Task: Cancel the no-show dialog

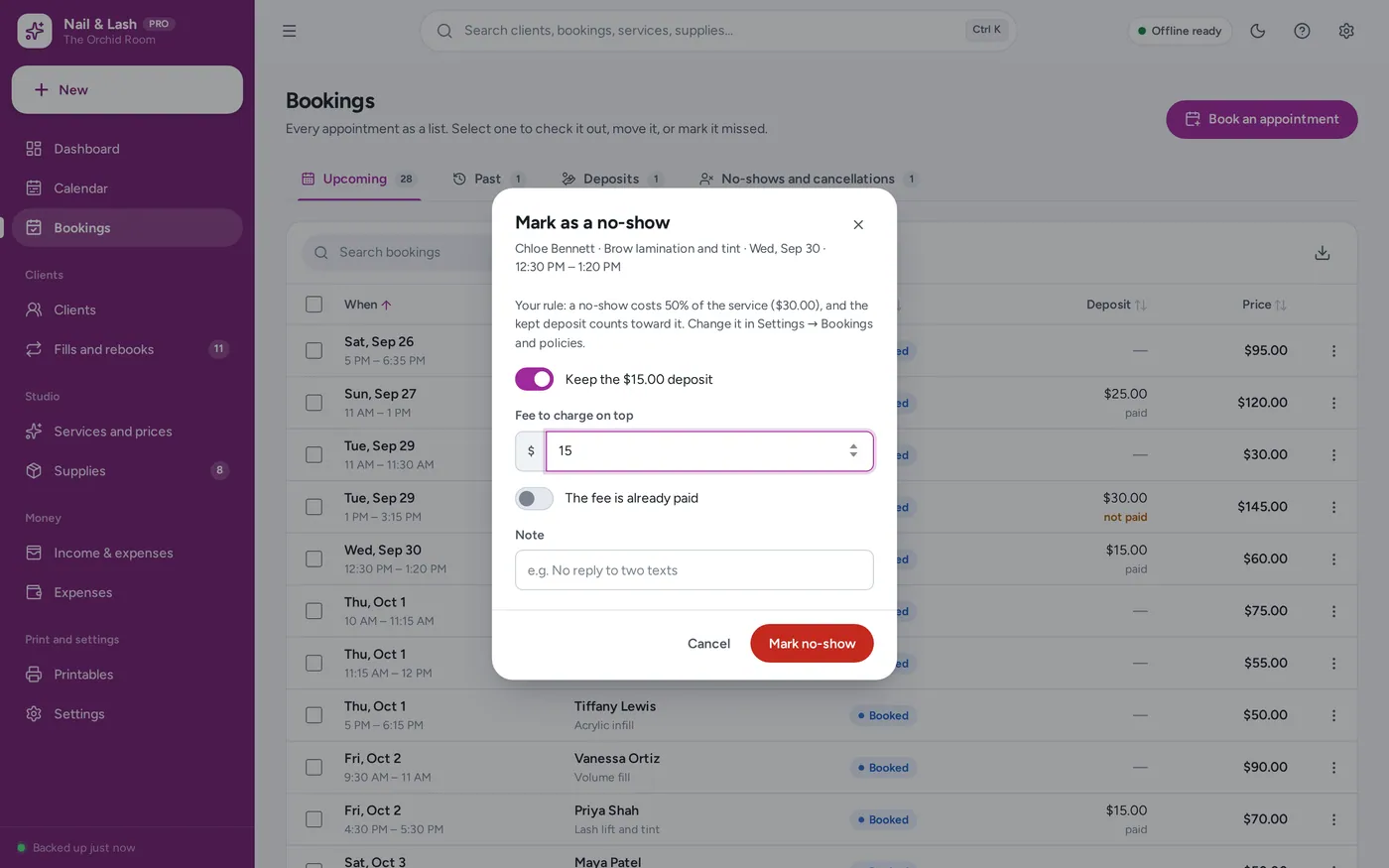Action: (708, 644)
